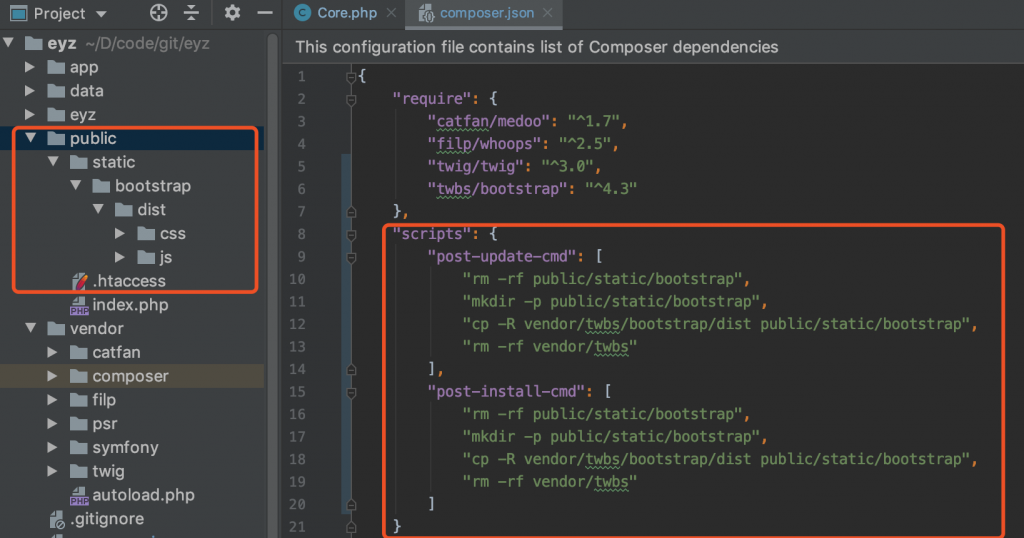This screenshot has width=1024, height=538.
Task: Expand the data folder
Action: (30, 90)
